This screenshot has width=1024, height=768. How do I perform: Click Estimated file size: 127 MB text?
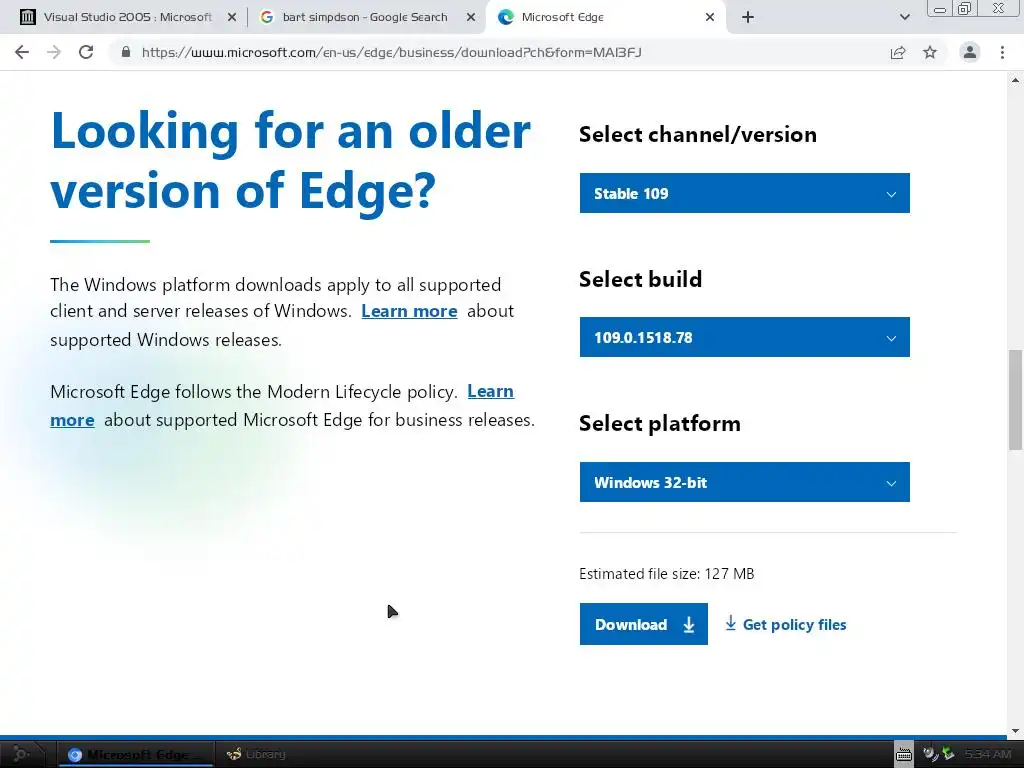pyautogui.click(x=667, y=573)
